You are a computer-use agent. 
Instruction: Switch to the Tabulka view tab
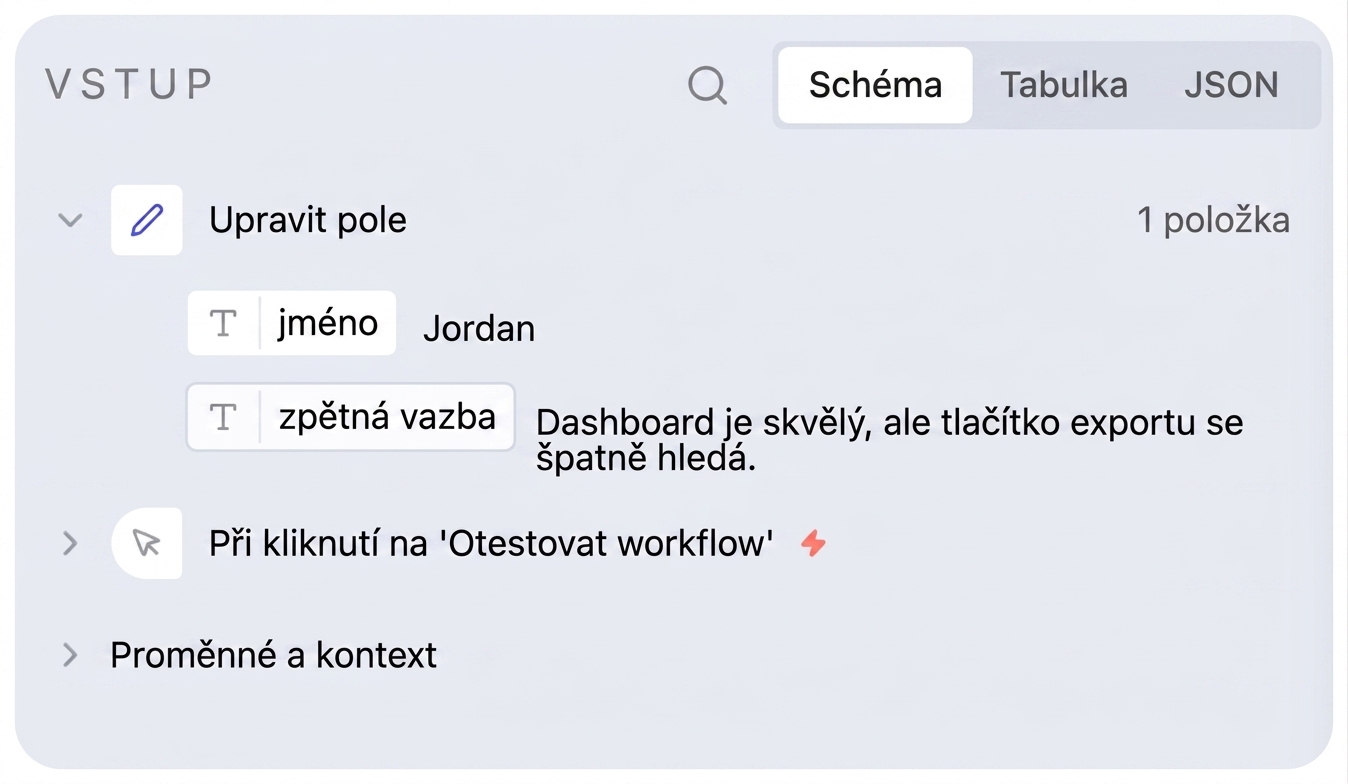pos(1064,85)
